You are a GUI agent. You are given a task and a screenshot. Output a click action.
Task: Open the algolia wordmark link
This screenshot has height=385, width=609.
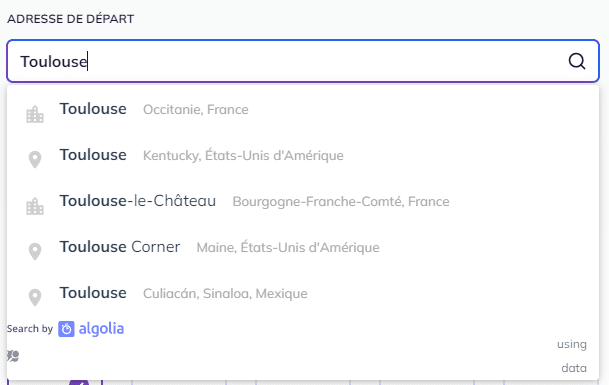point(101,329)
